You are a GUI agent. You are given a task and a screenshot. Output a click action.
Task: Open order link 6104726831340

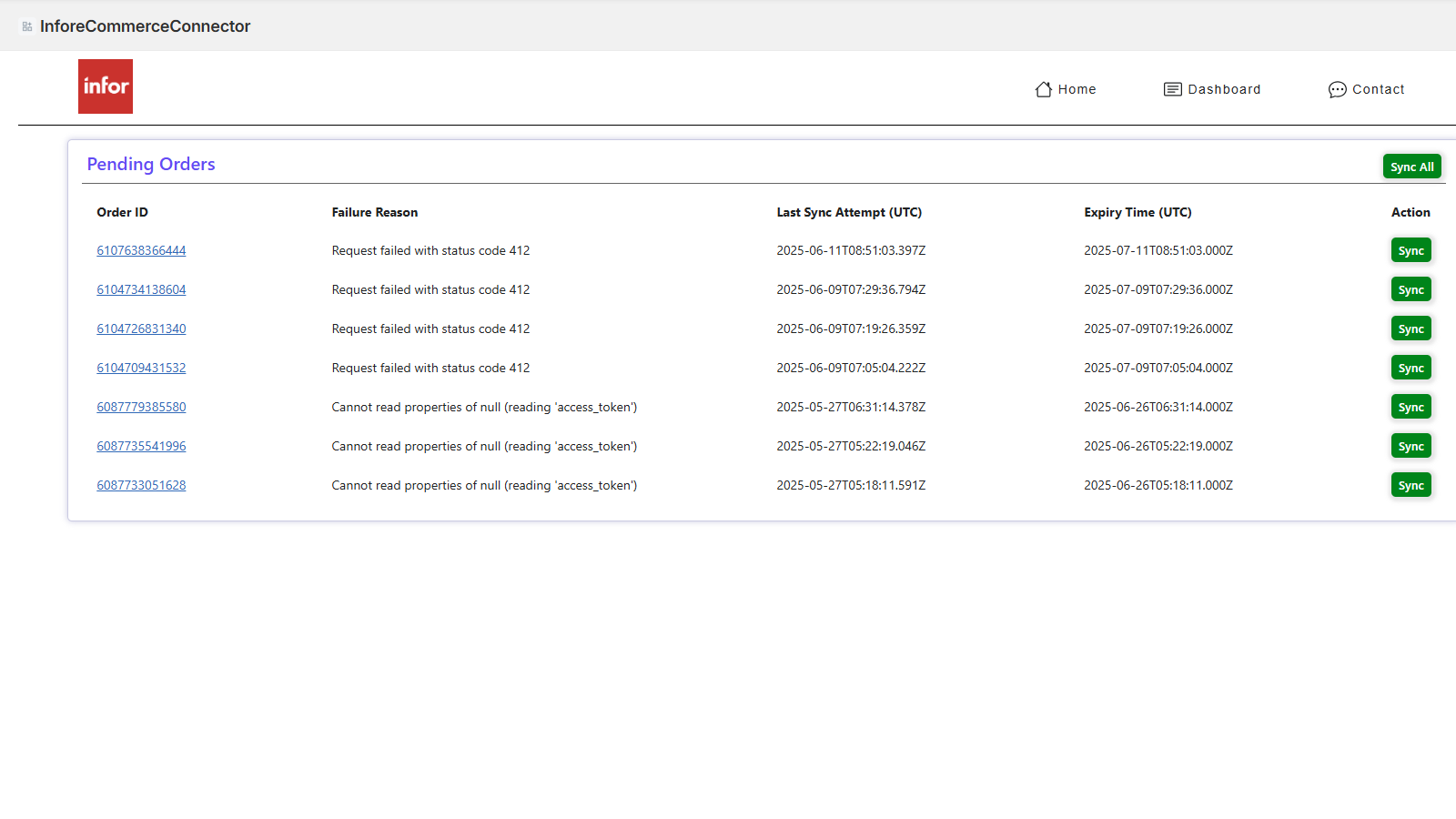coord(141,329)
